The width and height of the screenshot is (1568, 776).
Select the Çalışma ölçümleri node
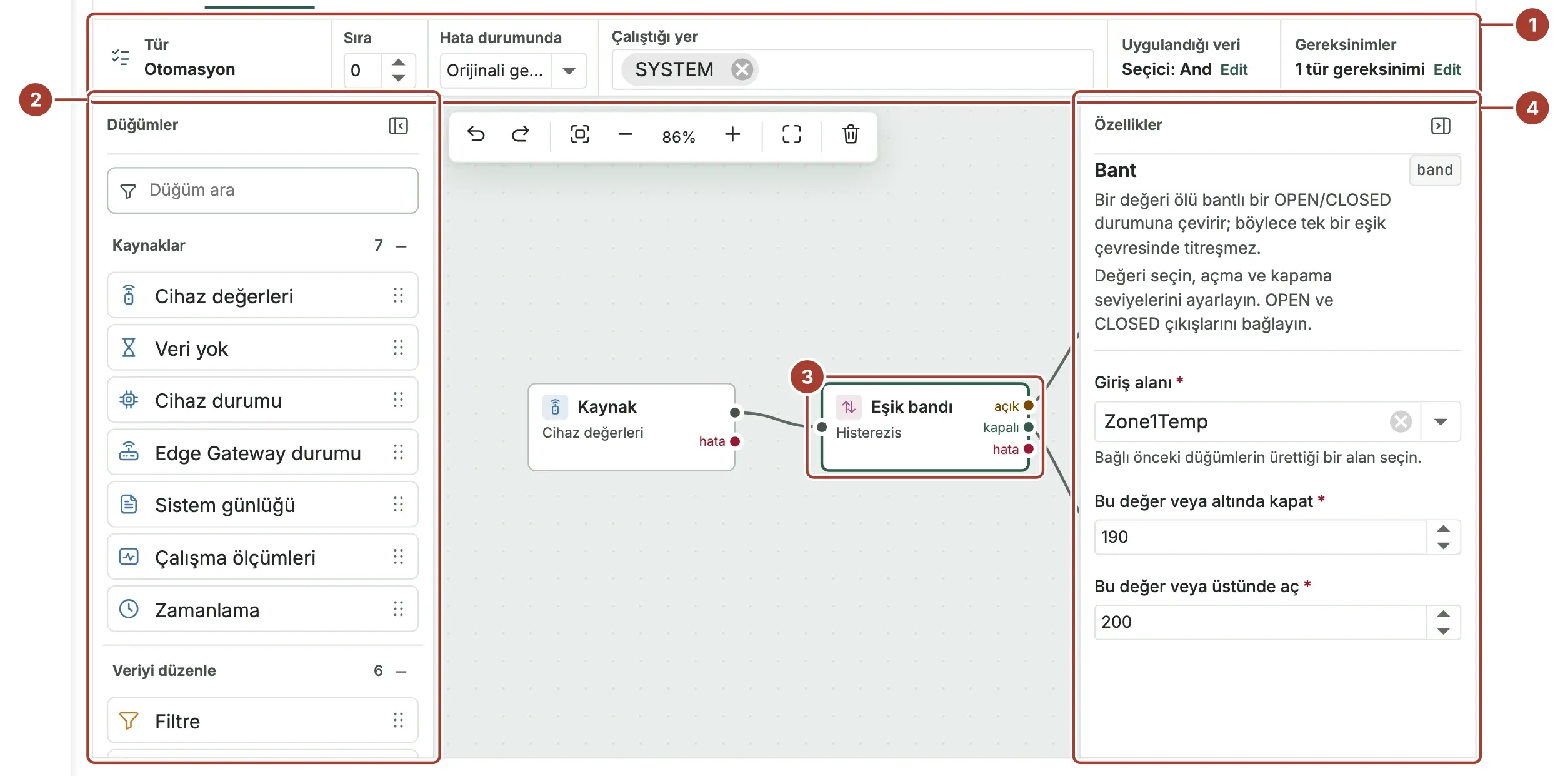coord(262,557)
